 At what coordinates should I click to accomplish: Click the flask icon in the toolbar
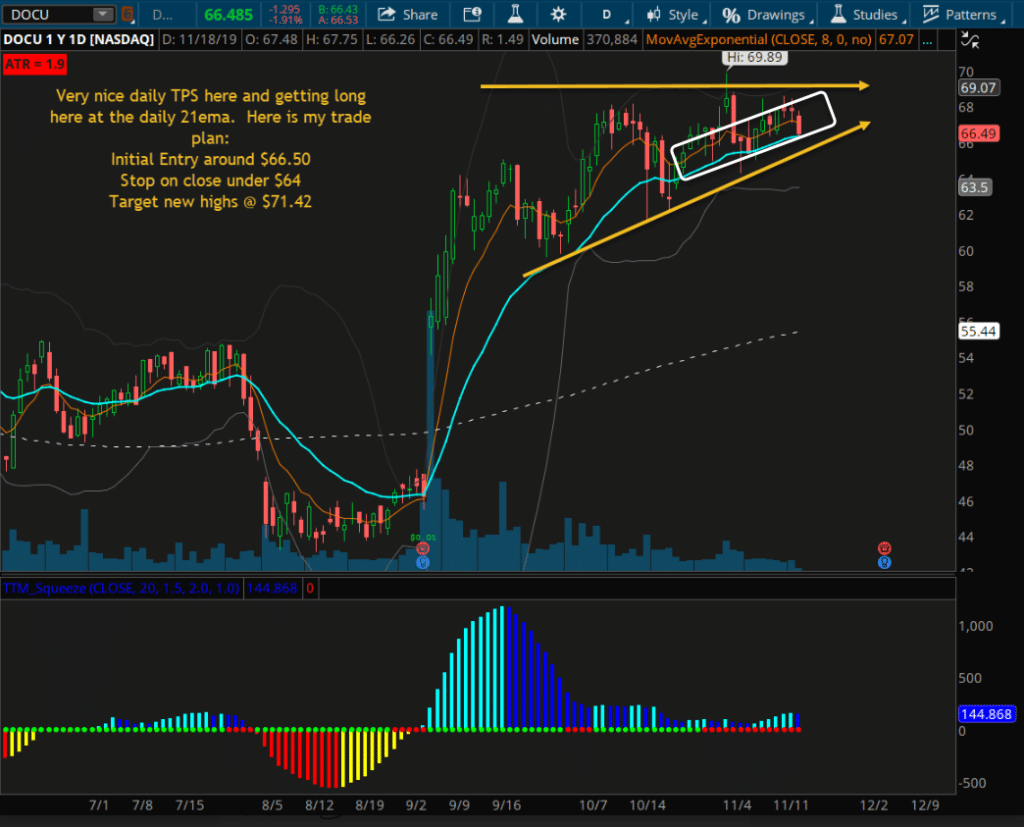[x=515, y=14]
